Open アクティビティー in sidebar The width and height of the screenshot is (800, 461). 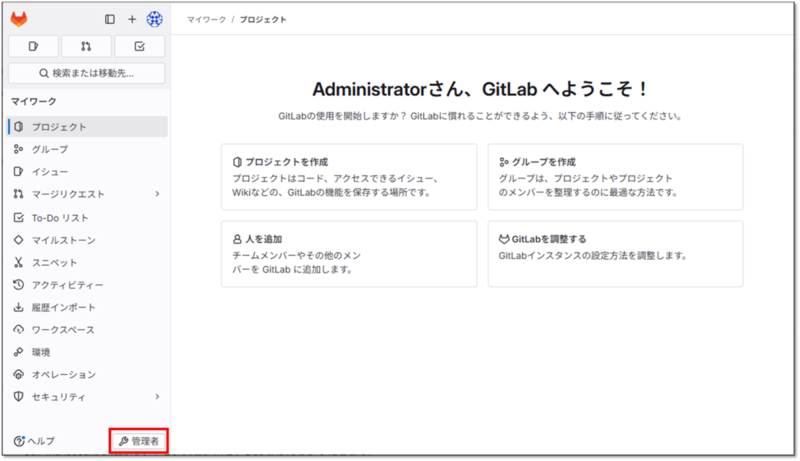coord(88,285)
